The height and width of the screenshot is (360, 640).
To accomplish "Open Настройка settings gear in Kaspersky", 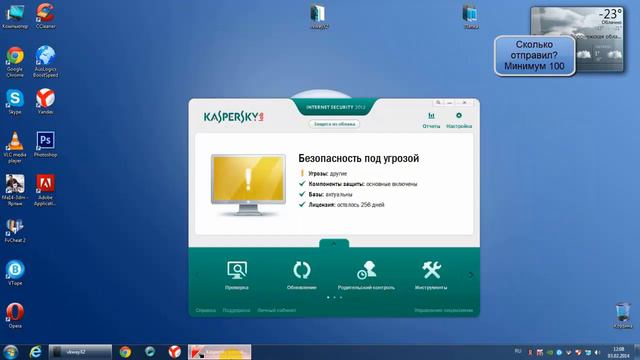I will [x=459, y=120].
